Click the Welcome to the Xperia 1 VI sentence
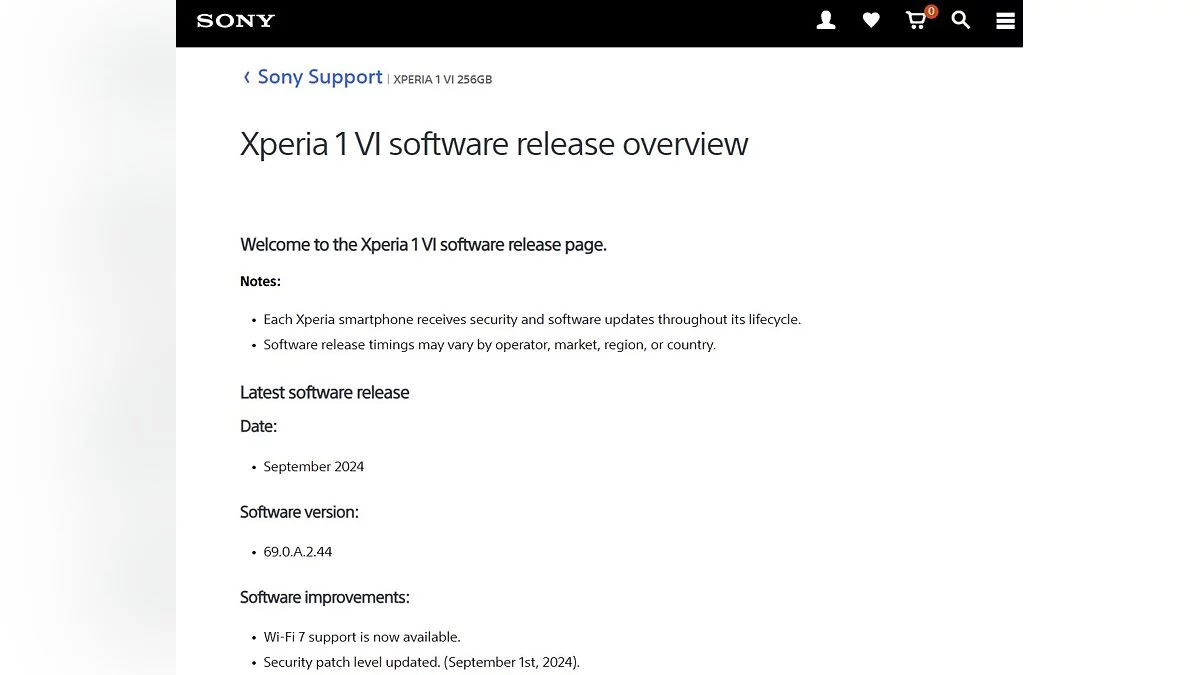1200x675 pixels. (423, 244)
